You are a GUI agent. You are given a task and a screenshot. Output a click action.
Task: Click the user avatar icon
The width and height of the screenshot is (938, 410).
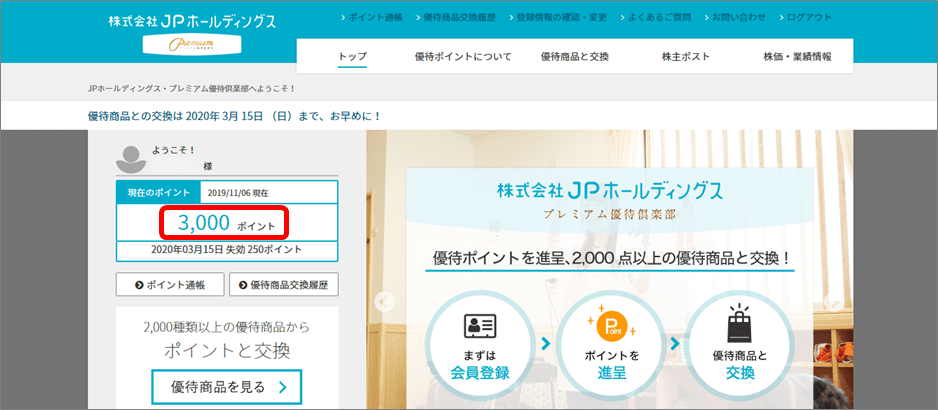pos(131,159)
